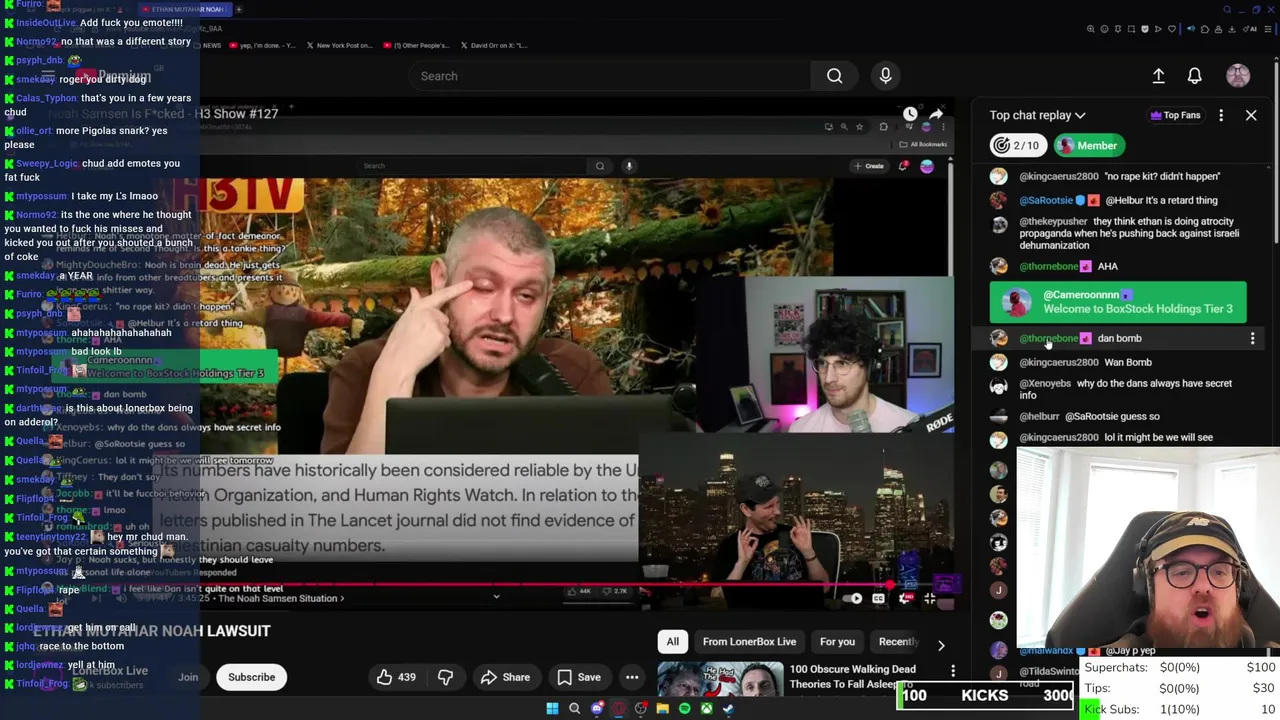Open the New York Post bookmark
This screenshot has height=720, width=1280.
[339, 45]
